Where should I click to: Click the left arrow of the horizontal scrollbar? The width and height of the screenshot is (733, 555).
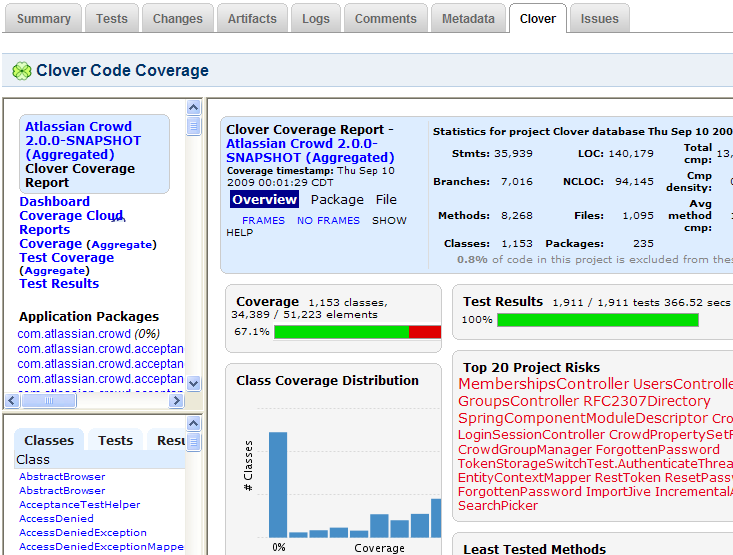coord(12,400)
